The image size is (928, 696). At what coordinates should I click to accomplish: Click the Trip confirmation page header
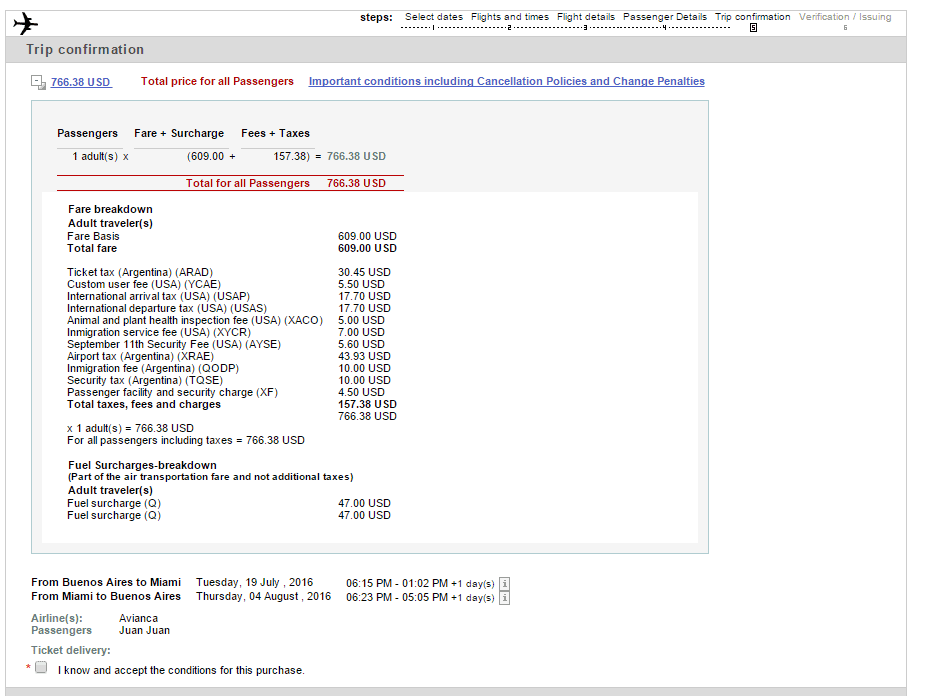pyautogui.click(x=85, y=50)
